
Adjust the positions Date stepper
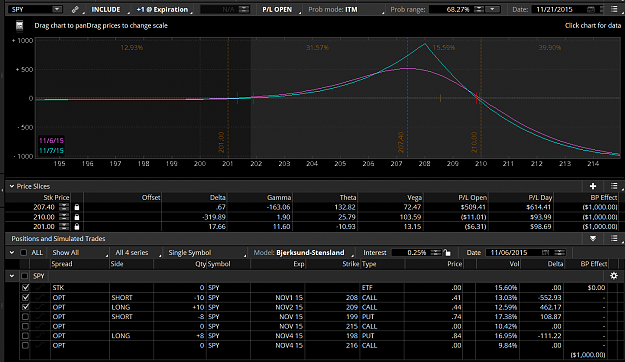click(560, 252)
